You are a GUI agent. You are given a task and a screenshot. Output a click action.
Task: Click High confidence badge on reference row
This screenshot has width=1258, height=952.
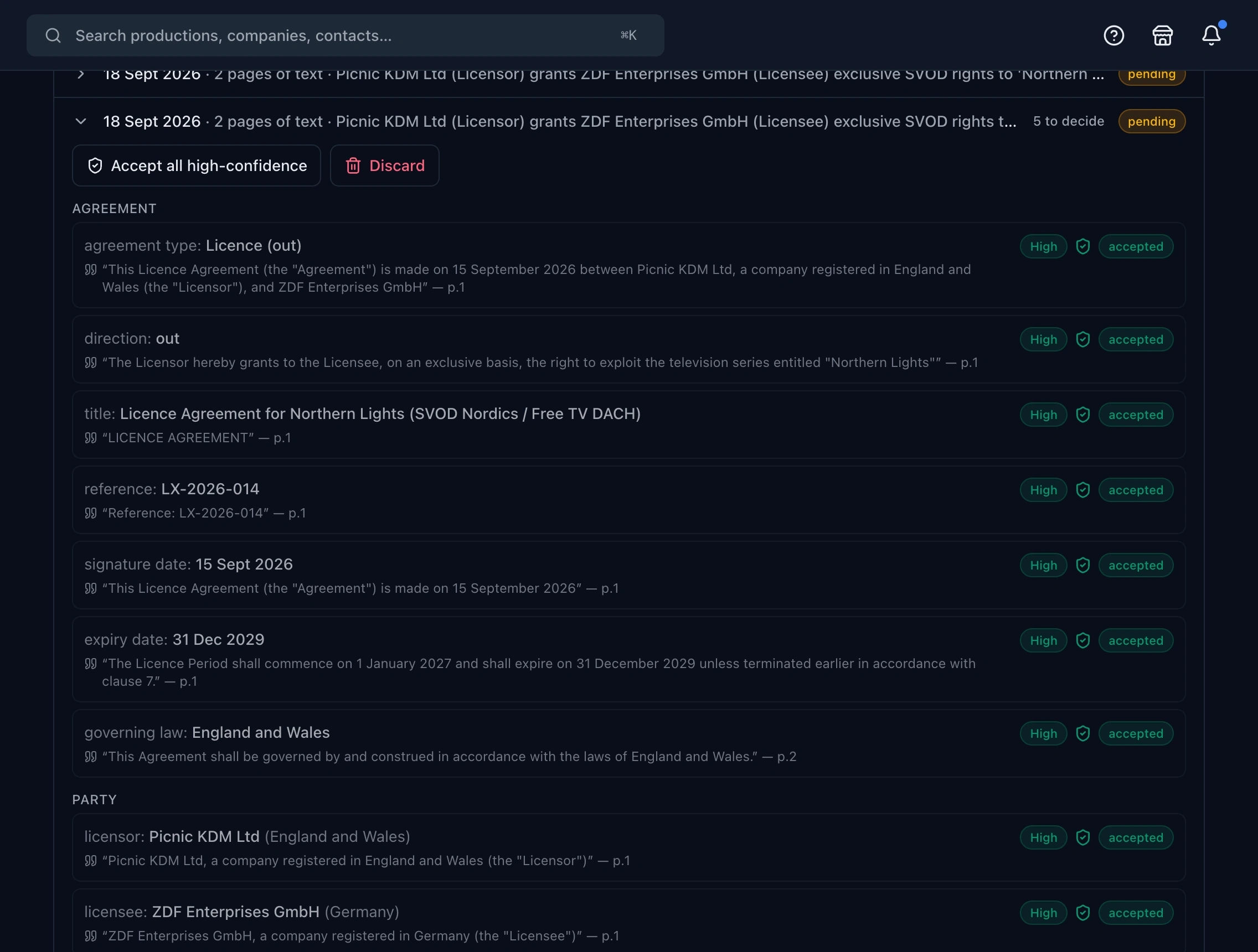coord(1043,490)
